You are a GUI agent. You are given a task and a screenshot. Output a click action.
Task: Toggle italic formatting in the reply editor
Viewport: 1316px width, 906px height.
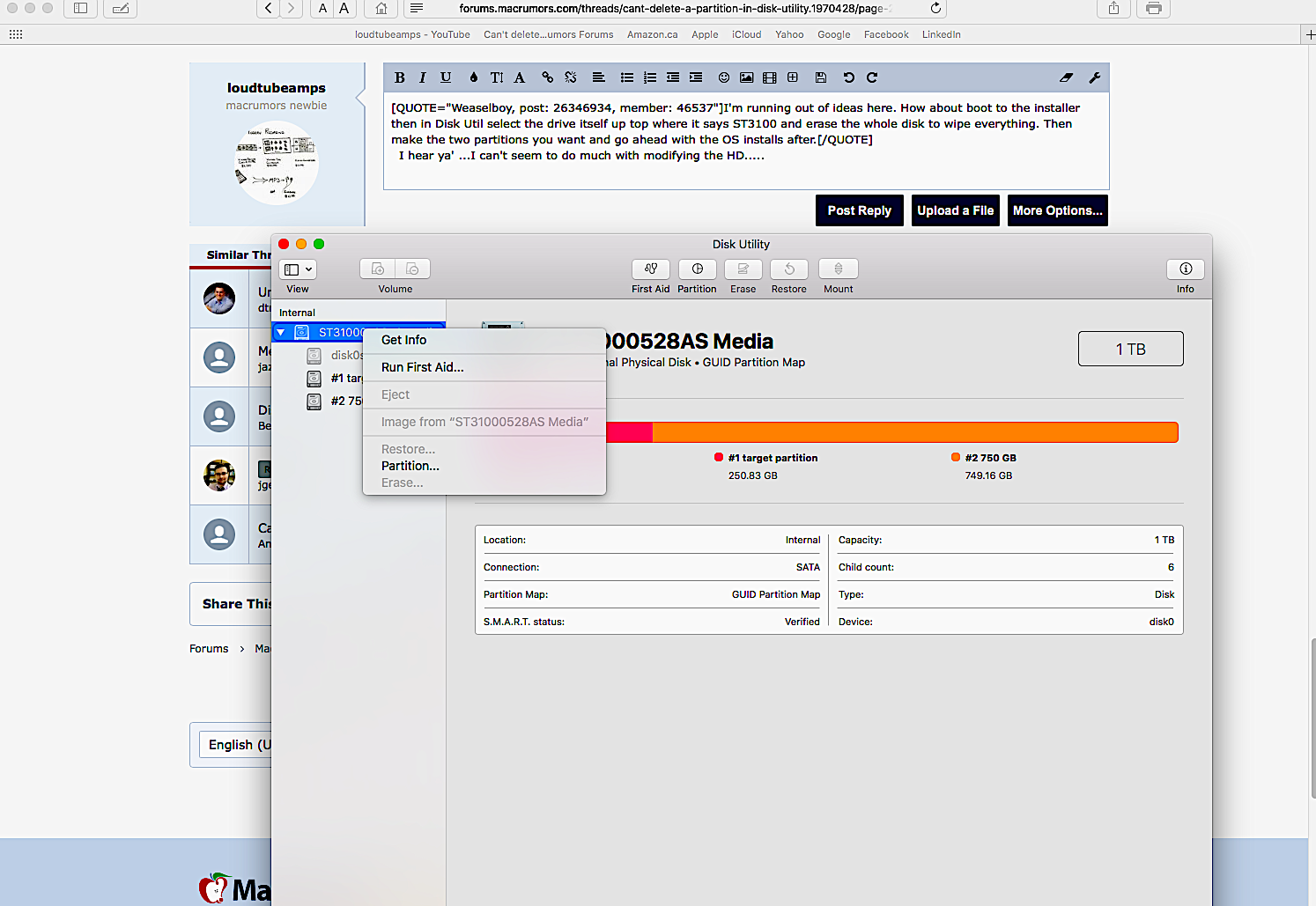pos(423,77)
